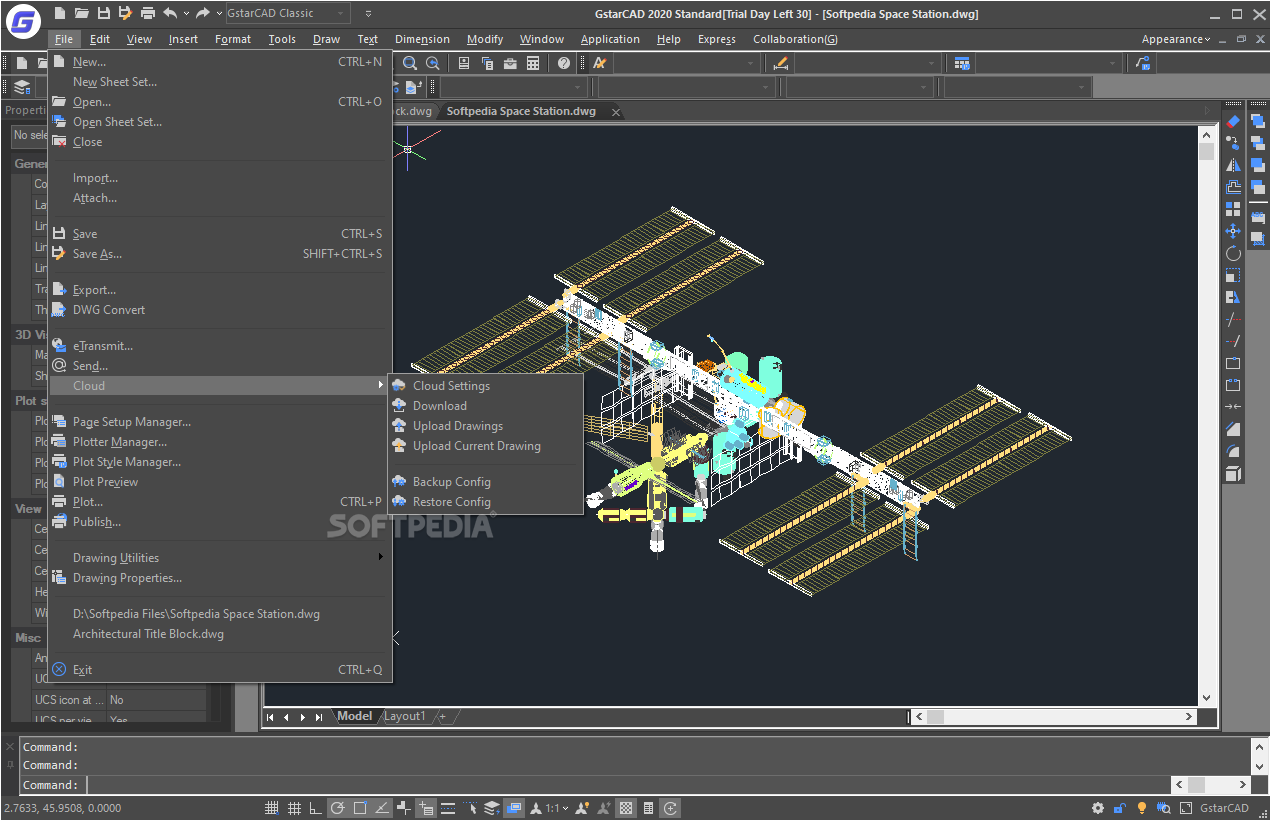Choose DWG Convert in File menu
Screen dimensions: 1271x821
pyautogui.click(x=220, y=310)
